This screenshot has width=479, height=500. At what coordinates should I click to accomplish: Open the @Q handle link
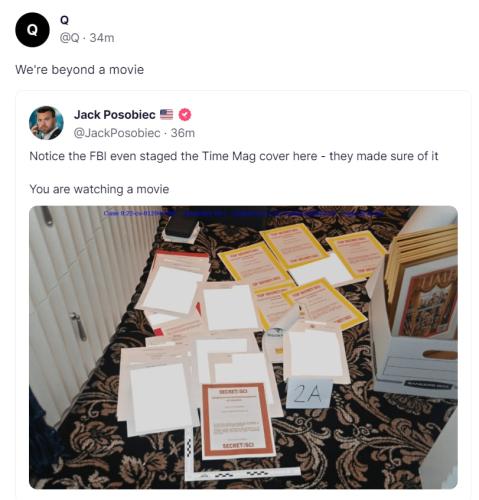(x=70, y=38)
